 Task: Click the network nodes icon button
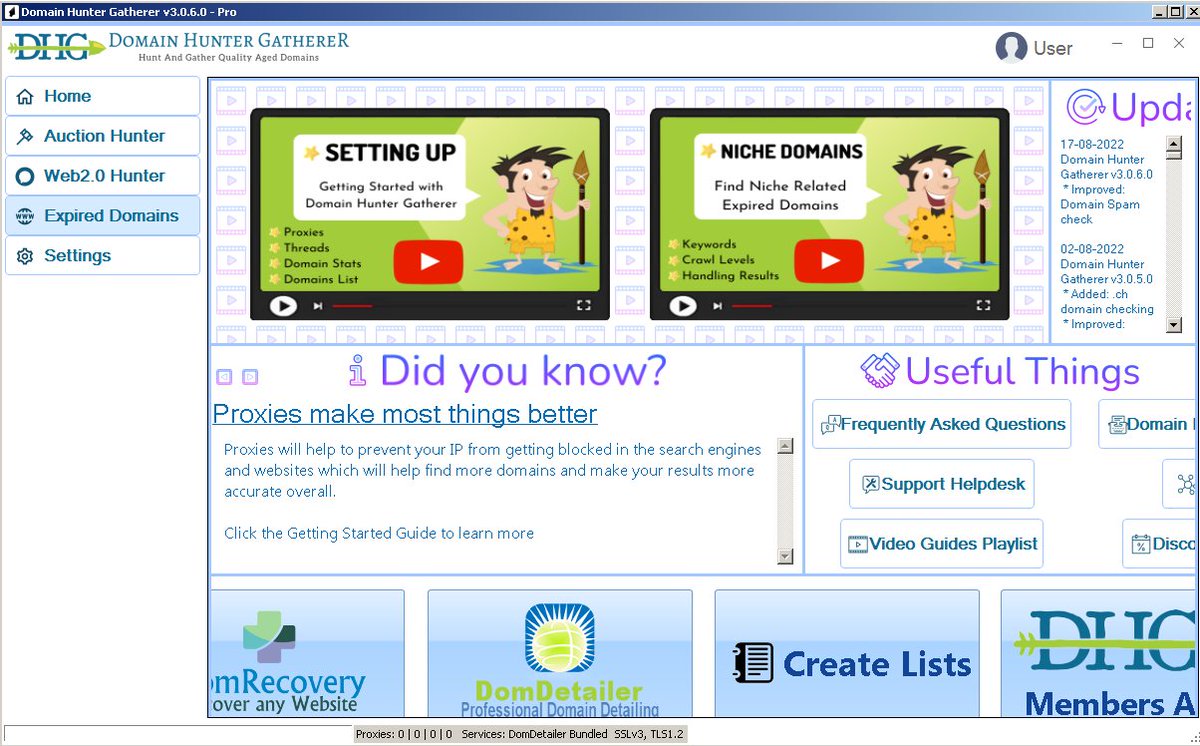pyautogui.click(x=1181, y=484)
